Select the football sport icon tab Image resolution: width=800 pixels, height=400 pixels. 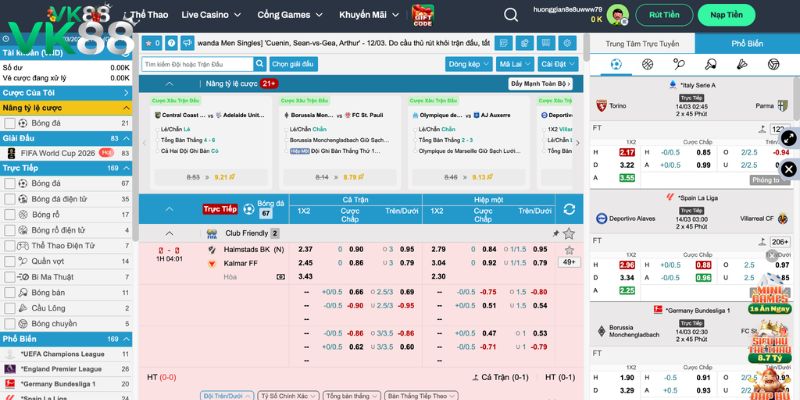point(616,64)
